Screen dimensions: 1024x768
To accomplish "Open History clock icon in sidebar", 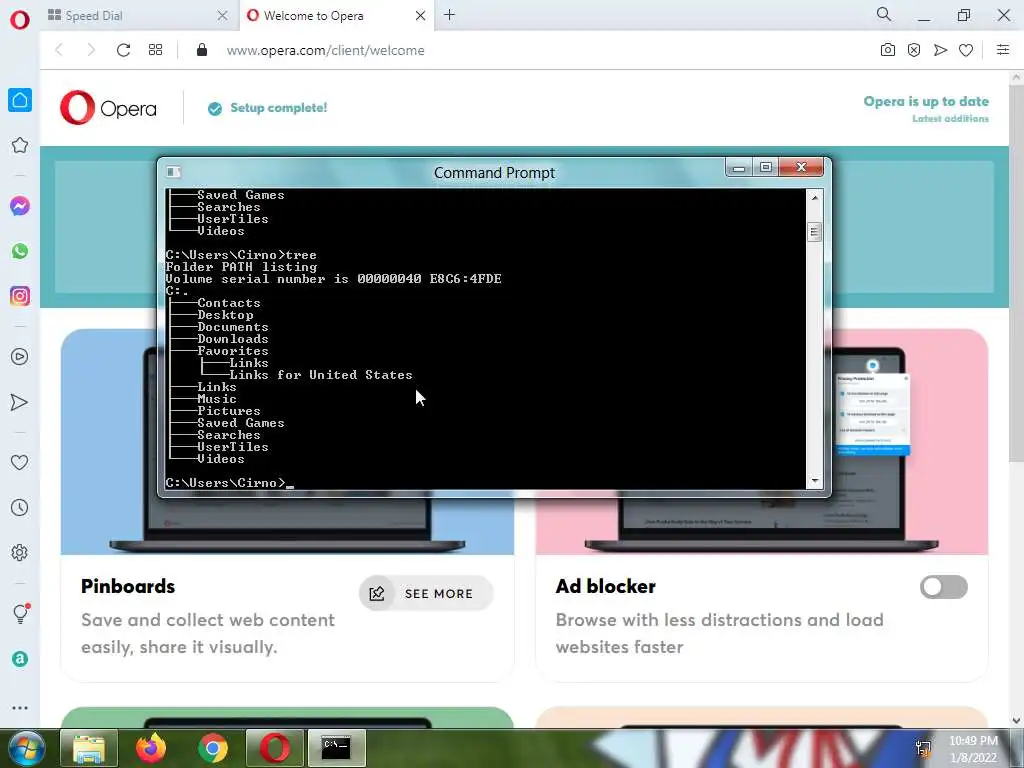I will pos(20,507).
